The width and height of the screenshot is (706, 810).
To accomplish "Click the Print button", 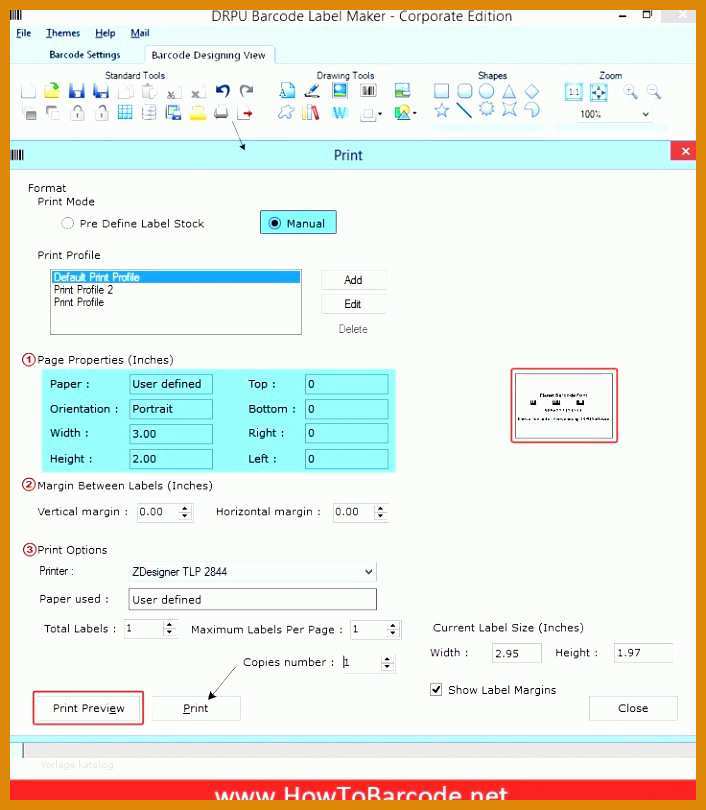I will [x=196, y=708].
